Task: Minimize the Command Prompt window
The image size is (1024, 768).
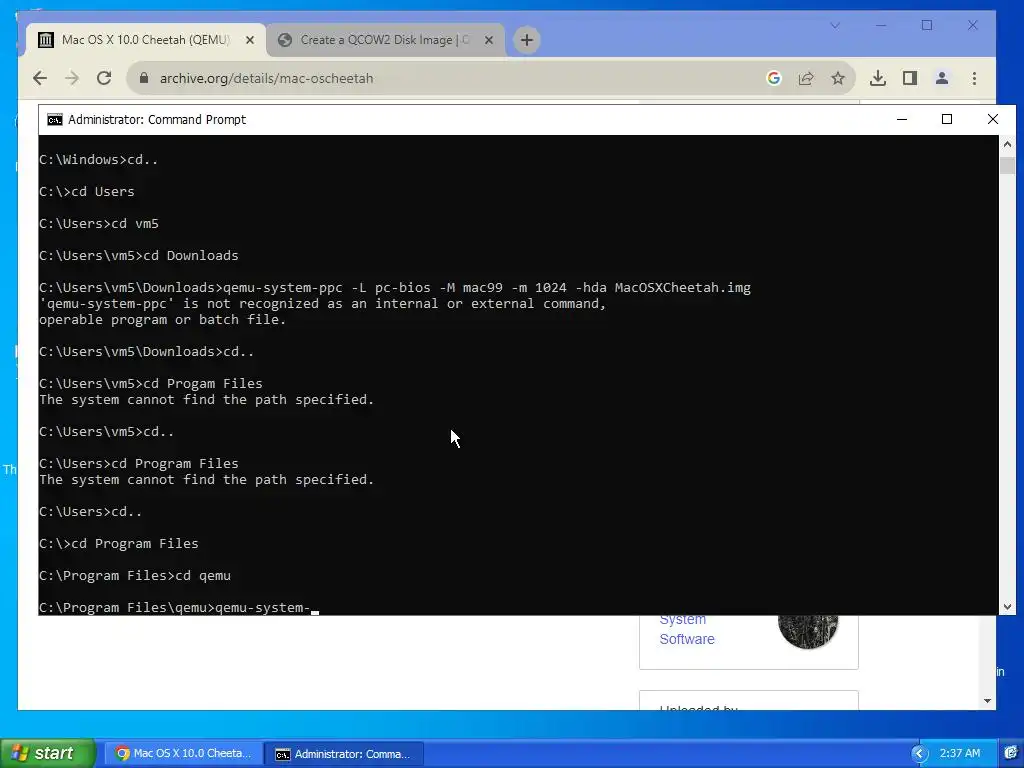Action: pos(902,119)
